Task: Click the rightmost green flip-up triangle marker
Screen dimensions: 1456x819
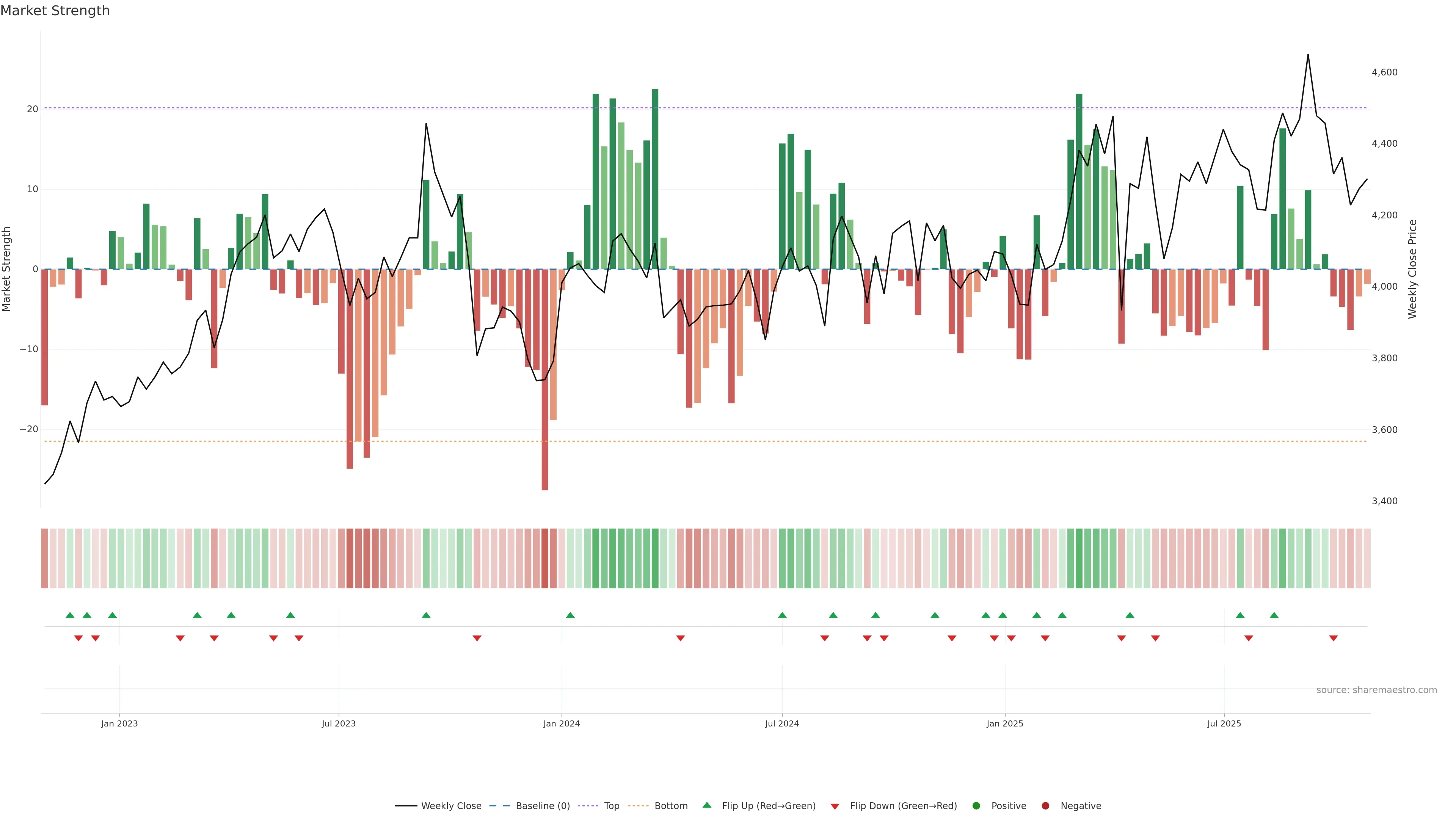Action: click(1274, 615)
